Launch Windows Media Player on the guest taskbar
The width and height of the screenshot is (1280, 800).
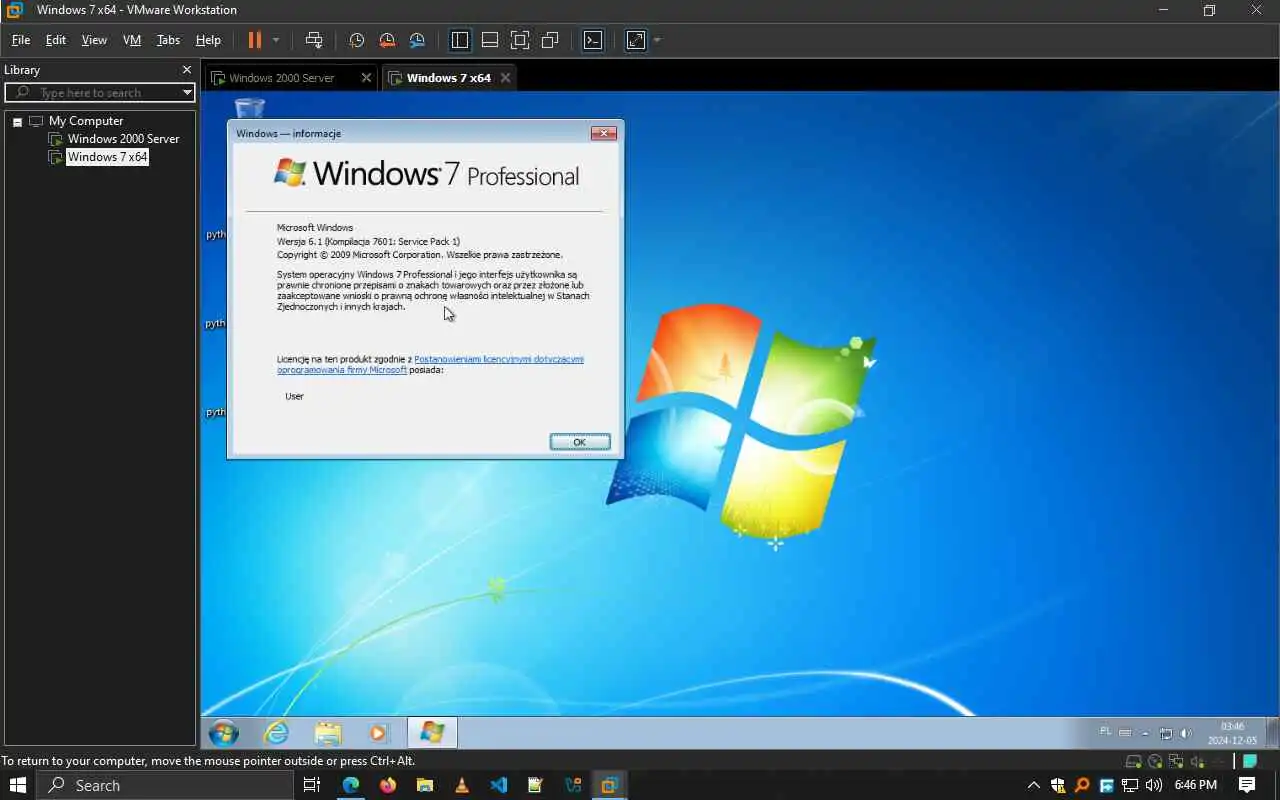pyautogui.click(x=378, y=733)
